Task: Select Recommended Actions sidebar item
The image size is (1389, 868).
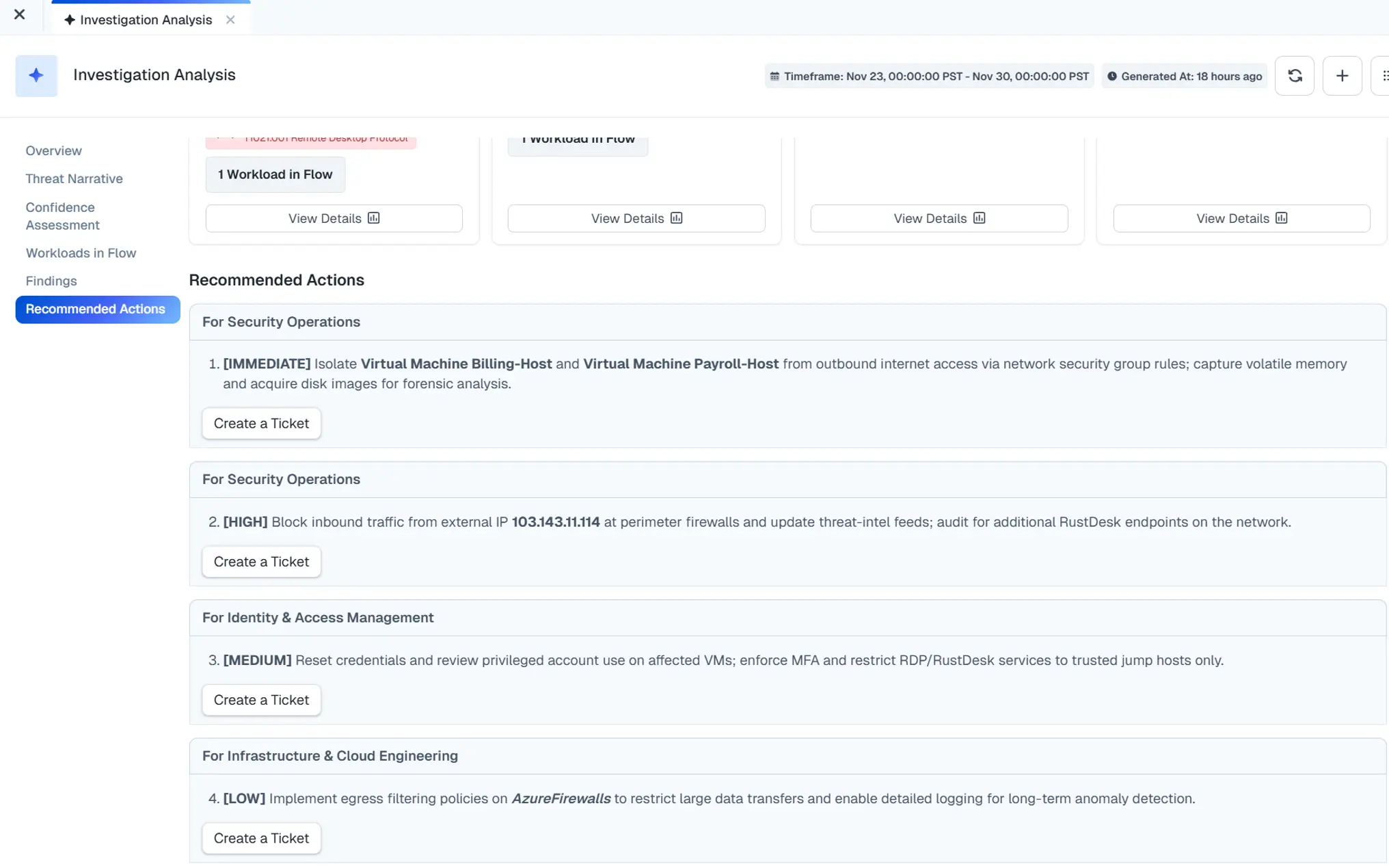Action: (x=97, y=309)
